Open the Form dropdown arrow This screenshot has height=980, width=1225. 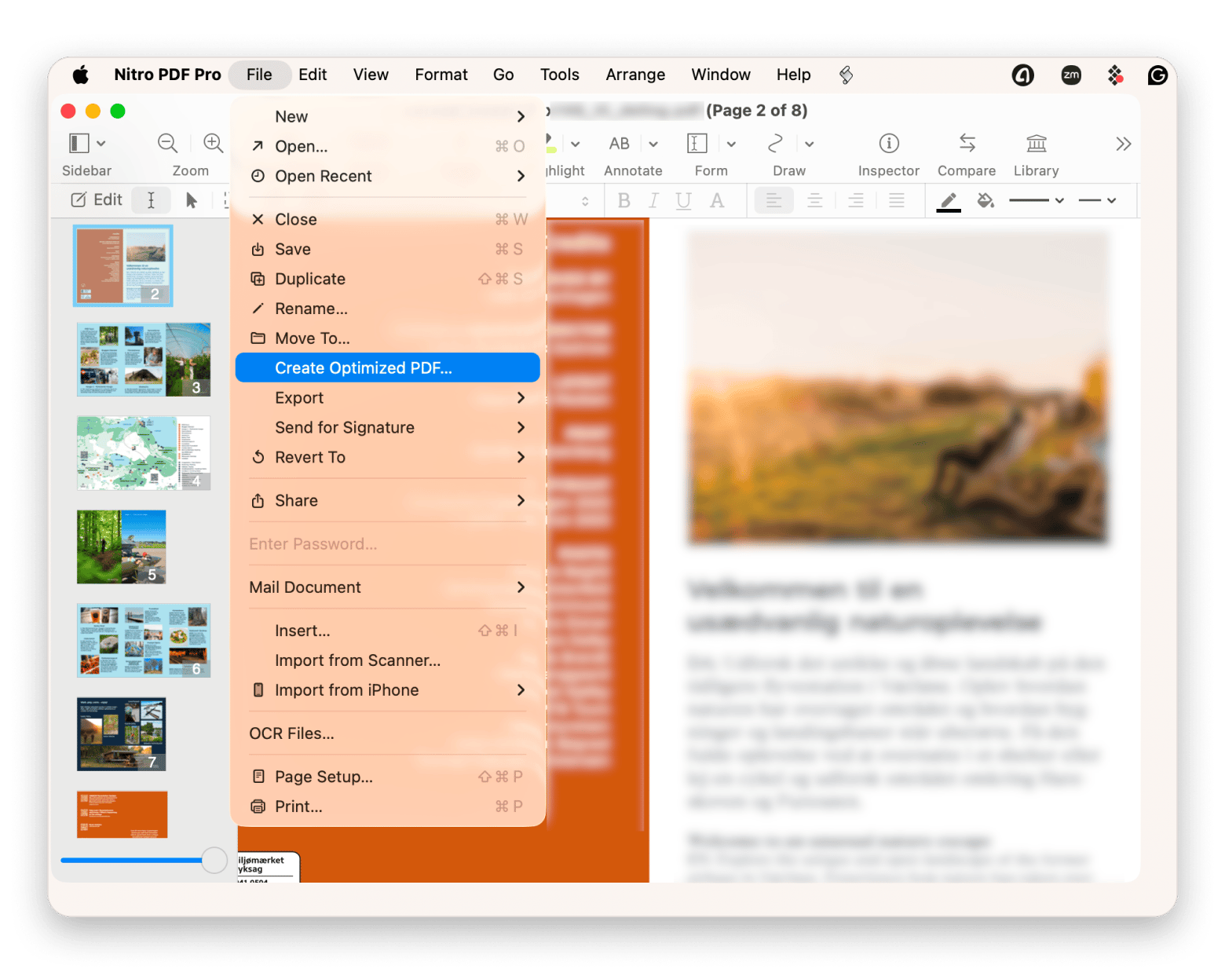point(731,144)
